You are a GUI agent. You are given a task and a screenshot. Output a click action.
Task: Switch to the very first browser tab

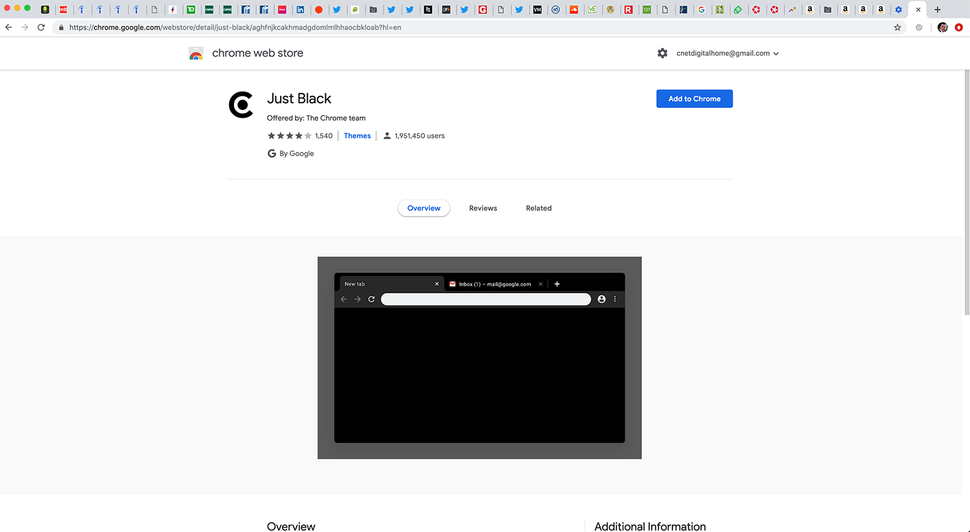click(45, 9)
